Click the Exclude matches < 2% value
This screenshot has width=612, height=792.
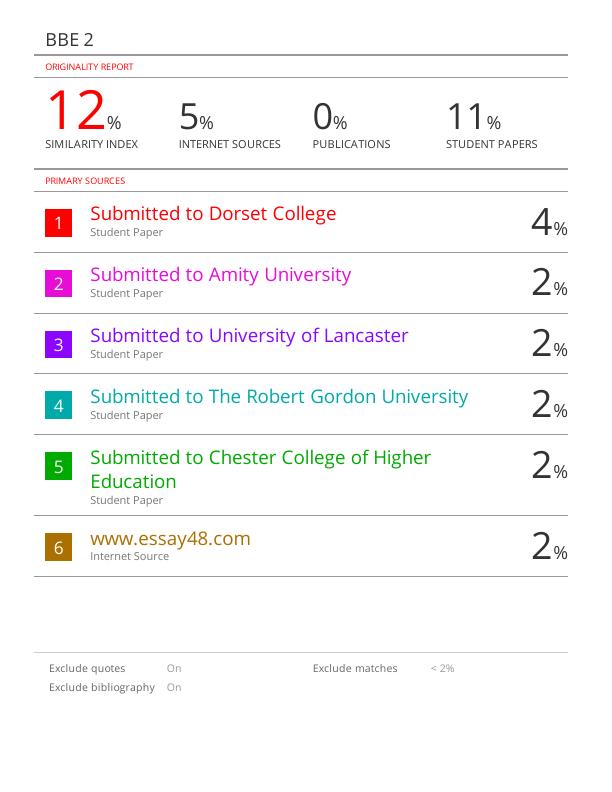tap(442, 668)
